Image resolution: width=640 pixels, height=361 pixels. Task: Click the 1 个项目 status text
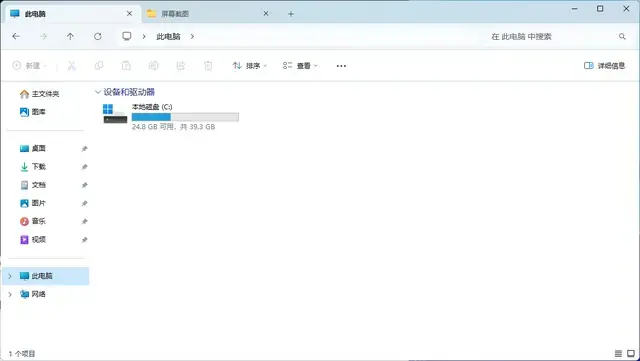click(22, 354)
